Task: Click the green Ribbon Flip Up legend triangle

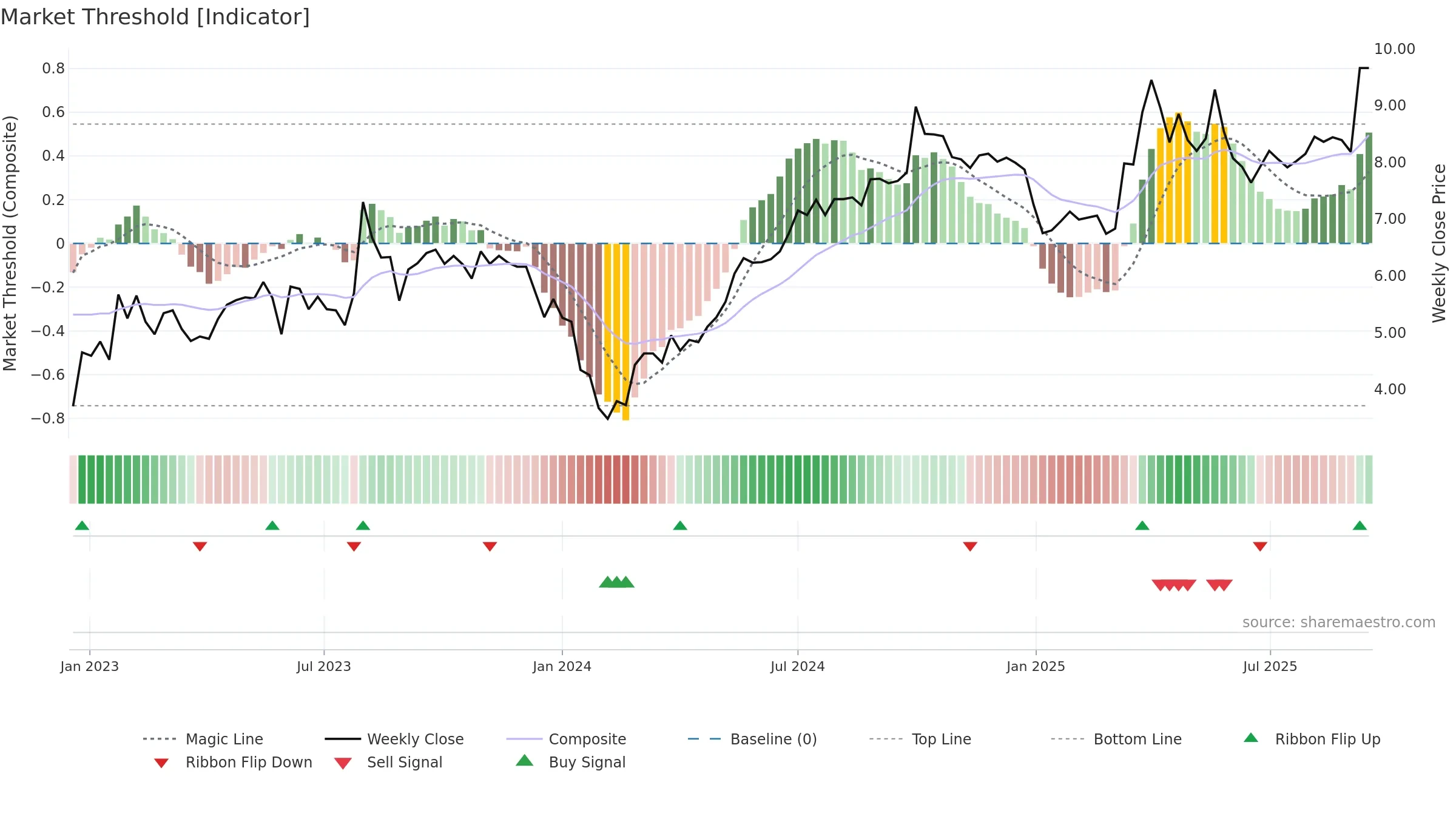Action: [x=1251, y=738]
